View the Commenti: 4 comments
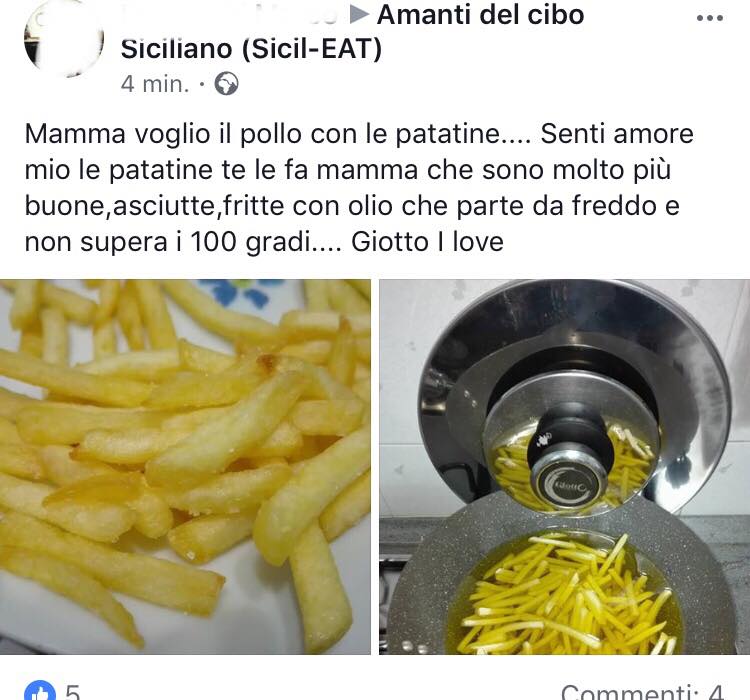Screen dimensions: 750x700 pos(642,692)
